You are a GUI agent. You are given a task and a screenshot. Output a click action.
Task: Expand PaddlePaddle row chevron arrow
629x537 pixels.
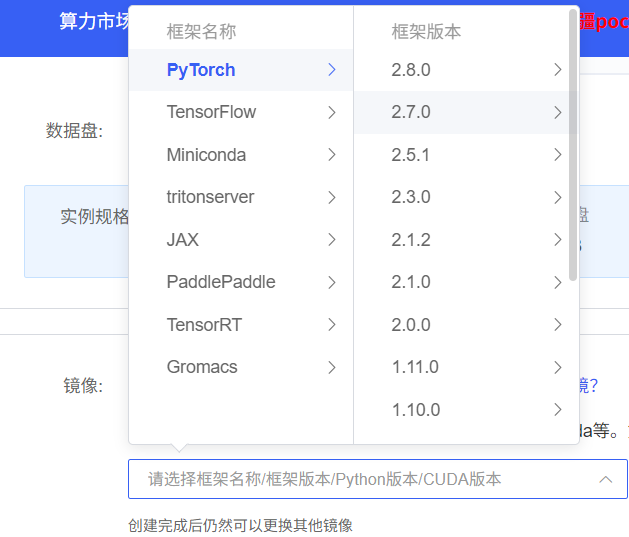coord(332,282)
